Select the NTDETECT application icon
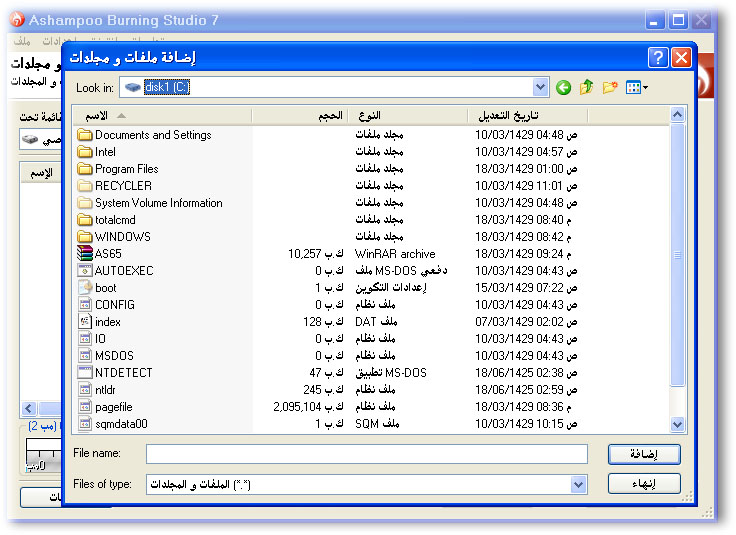The image size is (736, 535). click(x=84, y=373)
